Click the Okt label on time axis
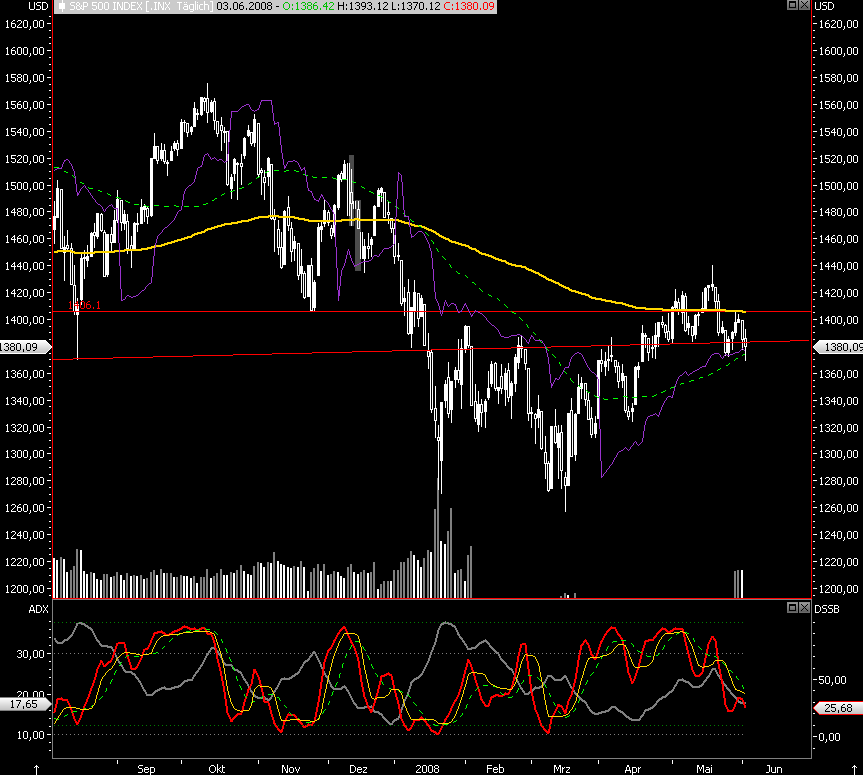This screenshot has height=775, width=863. coord(217,769)
